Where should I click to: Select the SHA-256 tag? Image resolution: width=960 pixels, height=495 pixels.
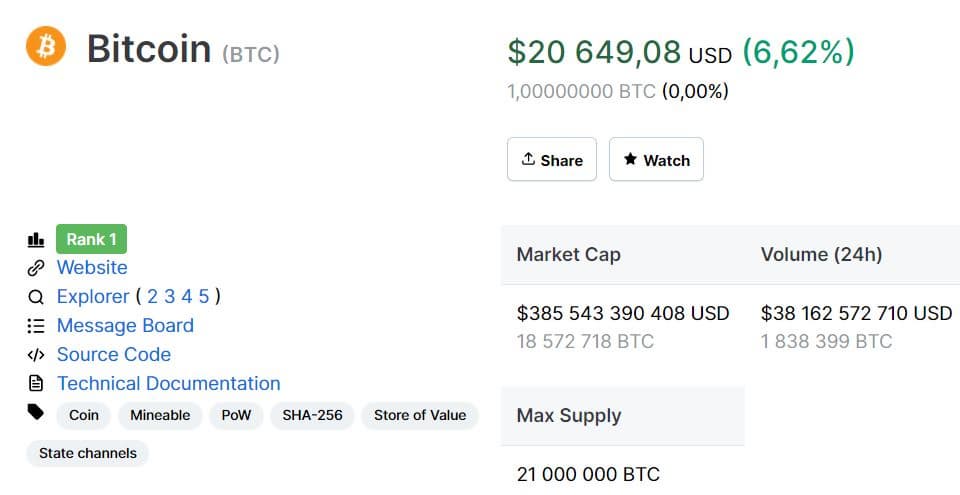coord(312,415)
